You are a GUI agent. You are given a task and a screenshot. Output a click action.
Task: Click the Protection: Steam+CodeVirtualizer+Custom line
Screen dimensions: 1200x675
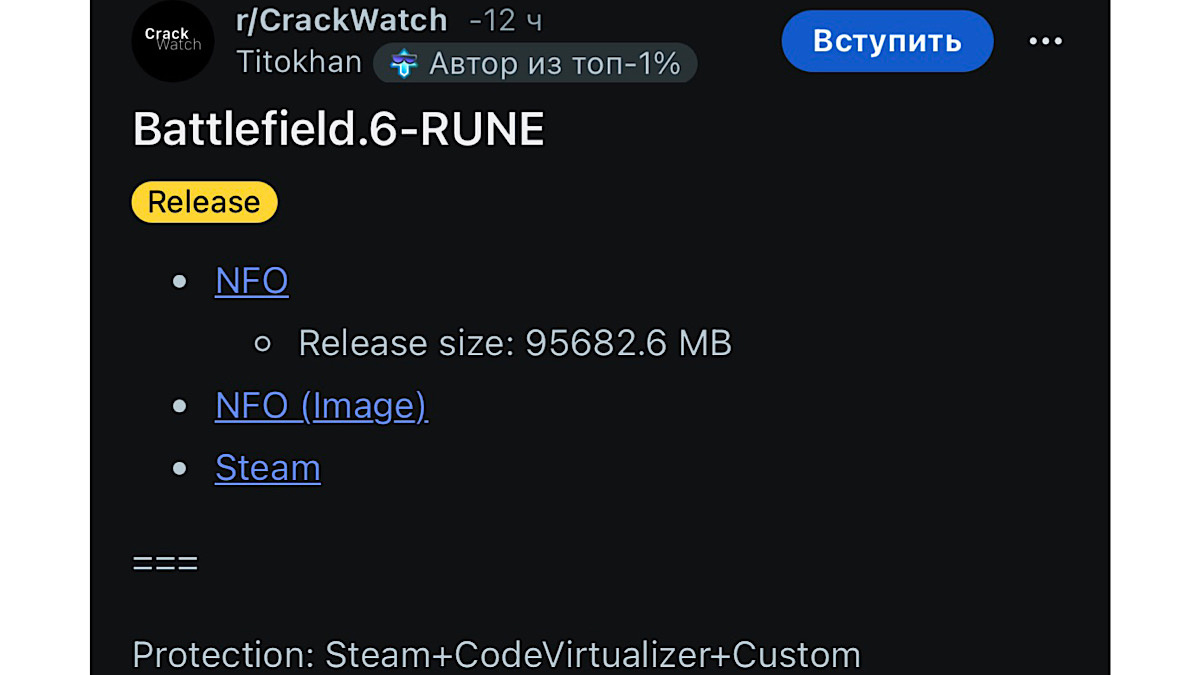click(497, 655)
